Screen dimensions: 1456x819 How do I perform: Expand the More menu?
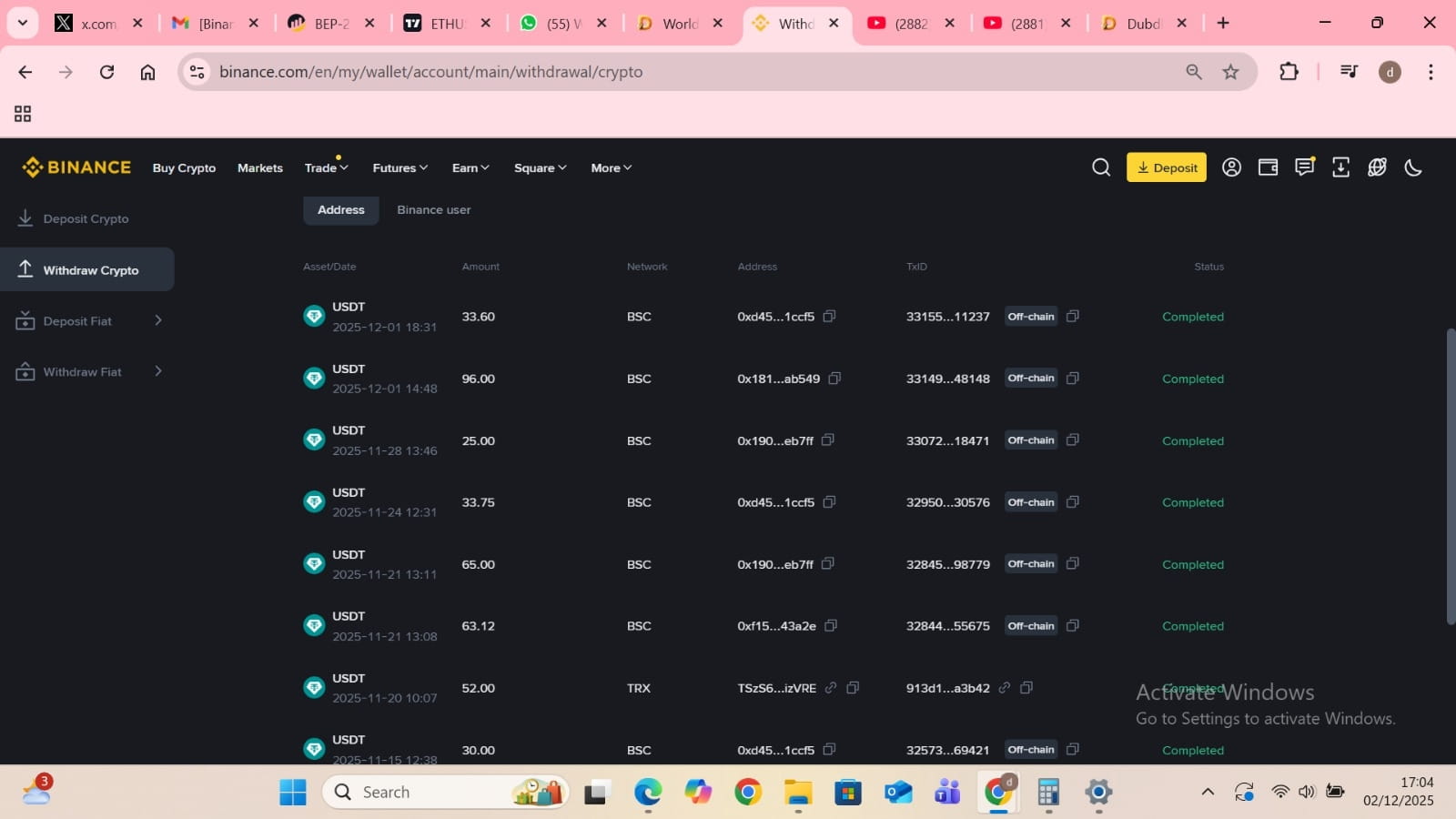pos(612,167)
